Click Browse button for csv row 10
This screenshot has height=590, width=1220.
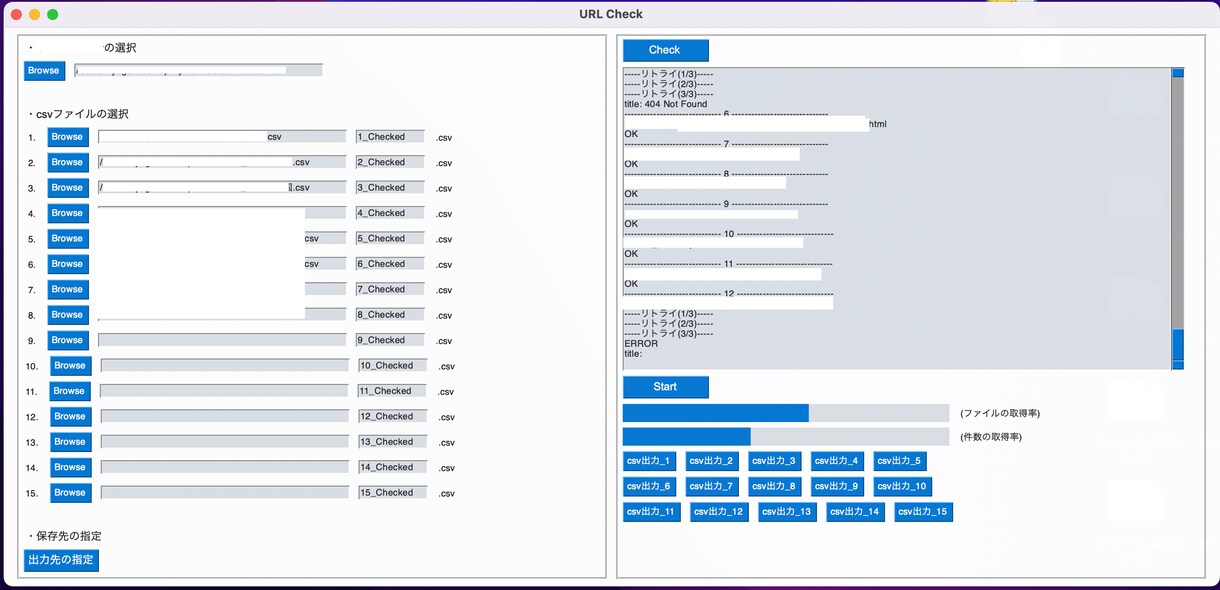click(x=70, y=366)
